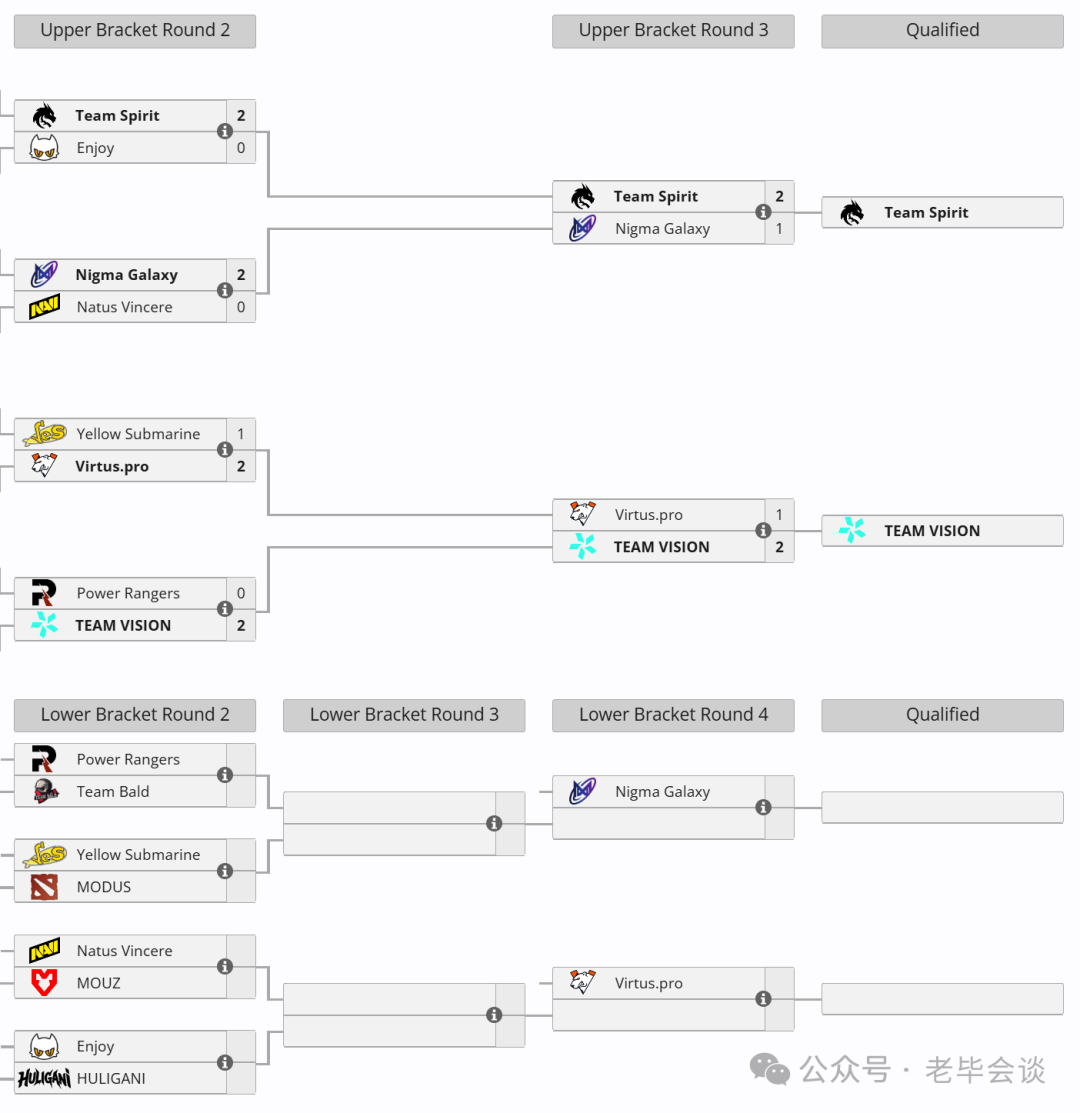The image size is (1080, 1113).
Task: Show info icon for Yellow Submarine vs Virtus.pro
Action: [x=225, y=449]
